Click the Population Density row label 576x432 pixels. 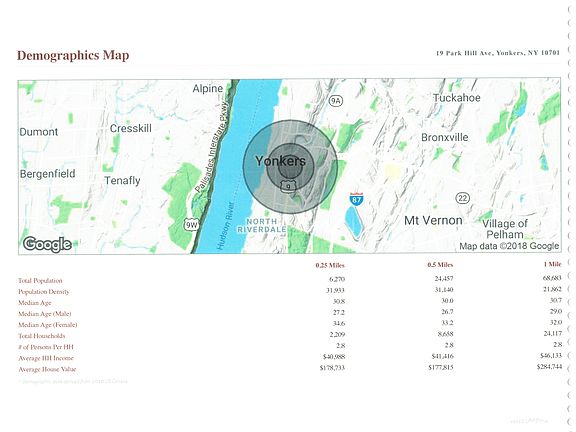[44, 292]
